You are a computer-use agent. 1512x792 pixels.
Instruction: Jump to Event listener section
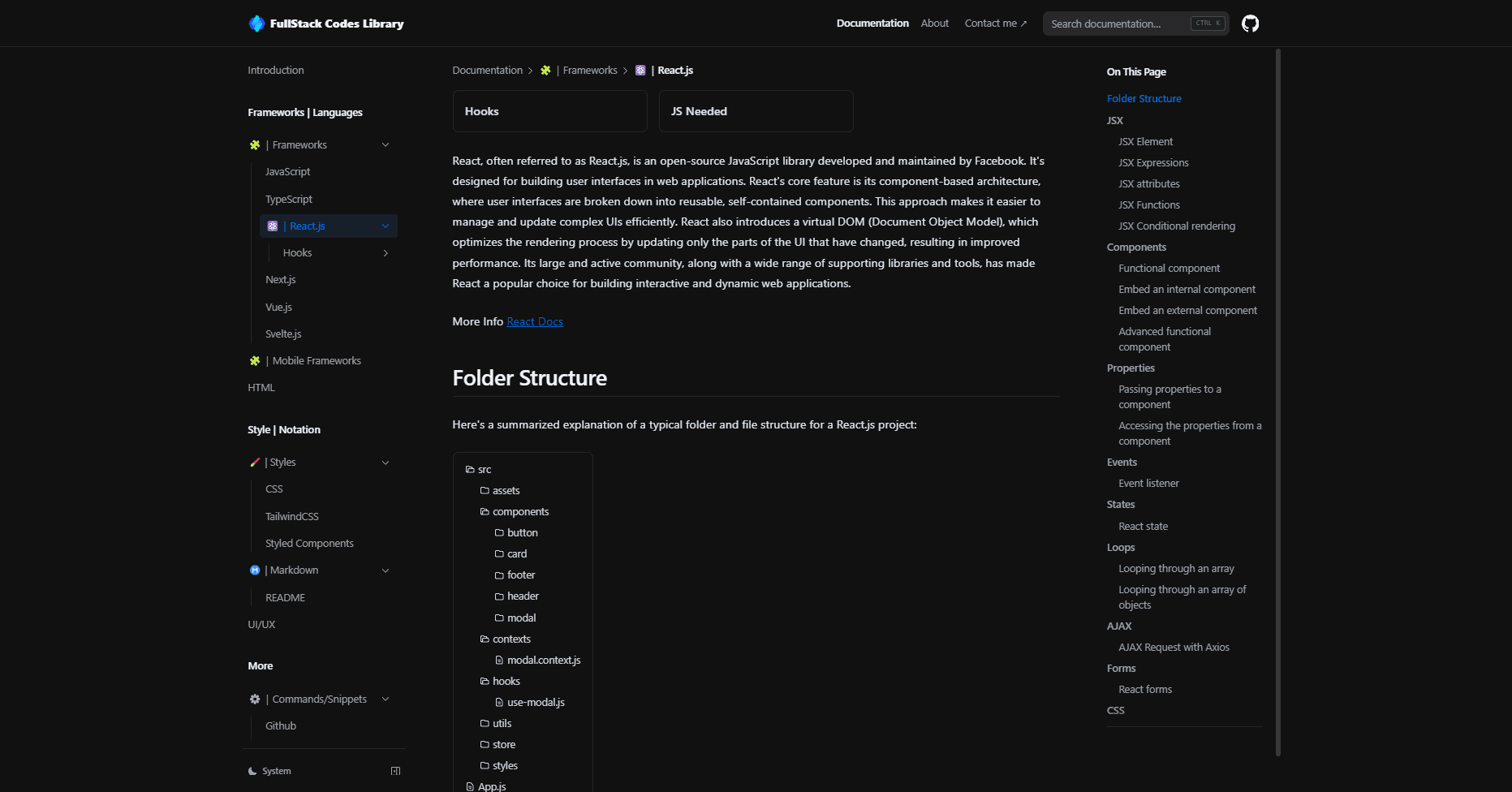coord(1148,484)
